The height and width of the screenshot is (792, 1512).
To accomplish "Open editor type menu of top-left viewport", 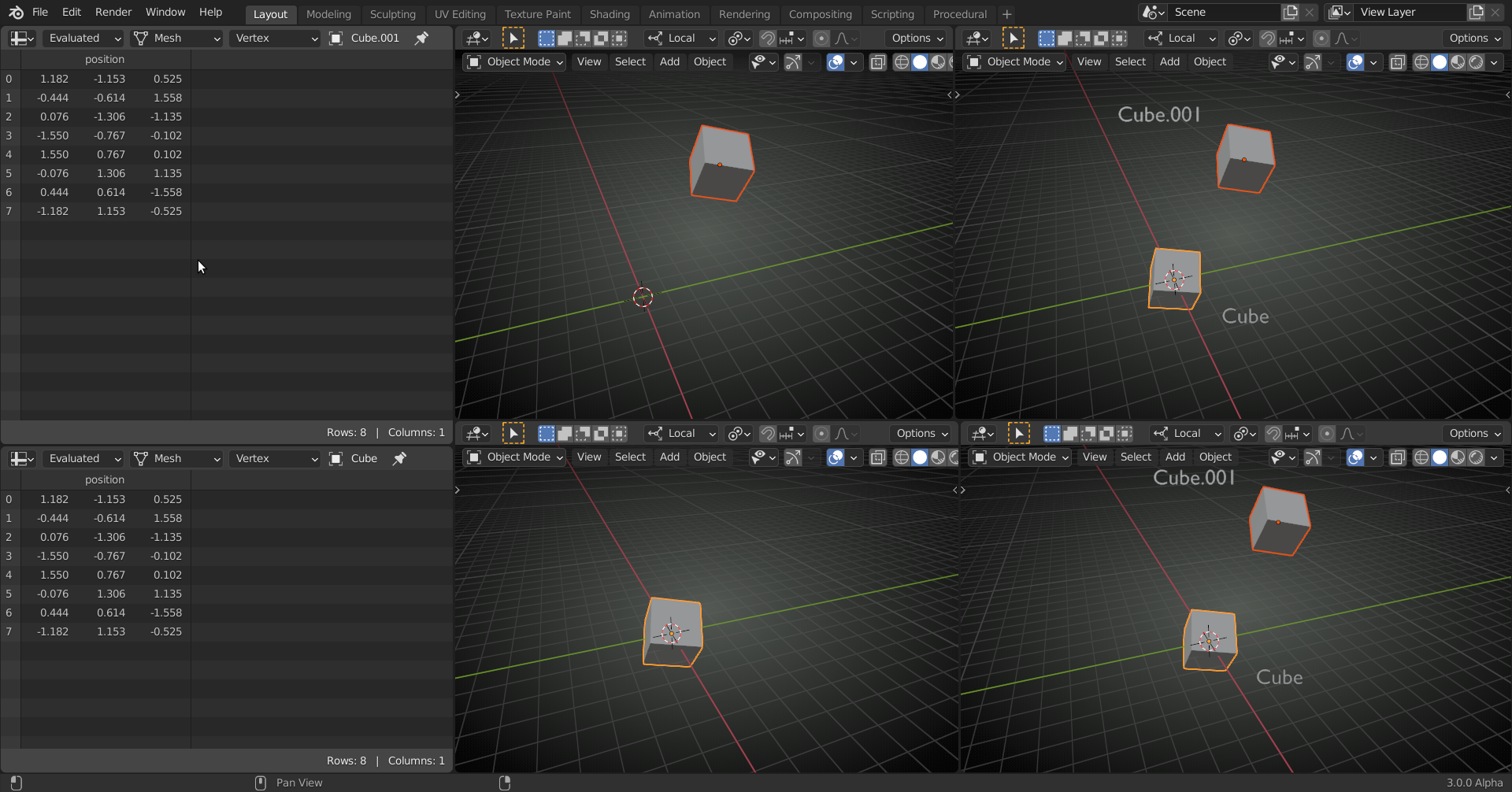I will click(x=477, y=38).
